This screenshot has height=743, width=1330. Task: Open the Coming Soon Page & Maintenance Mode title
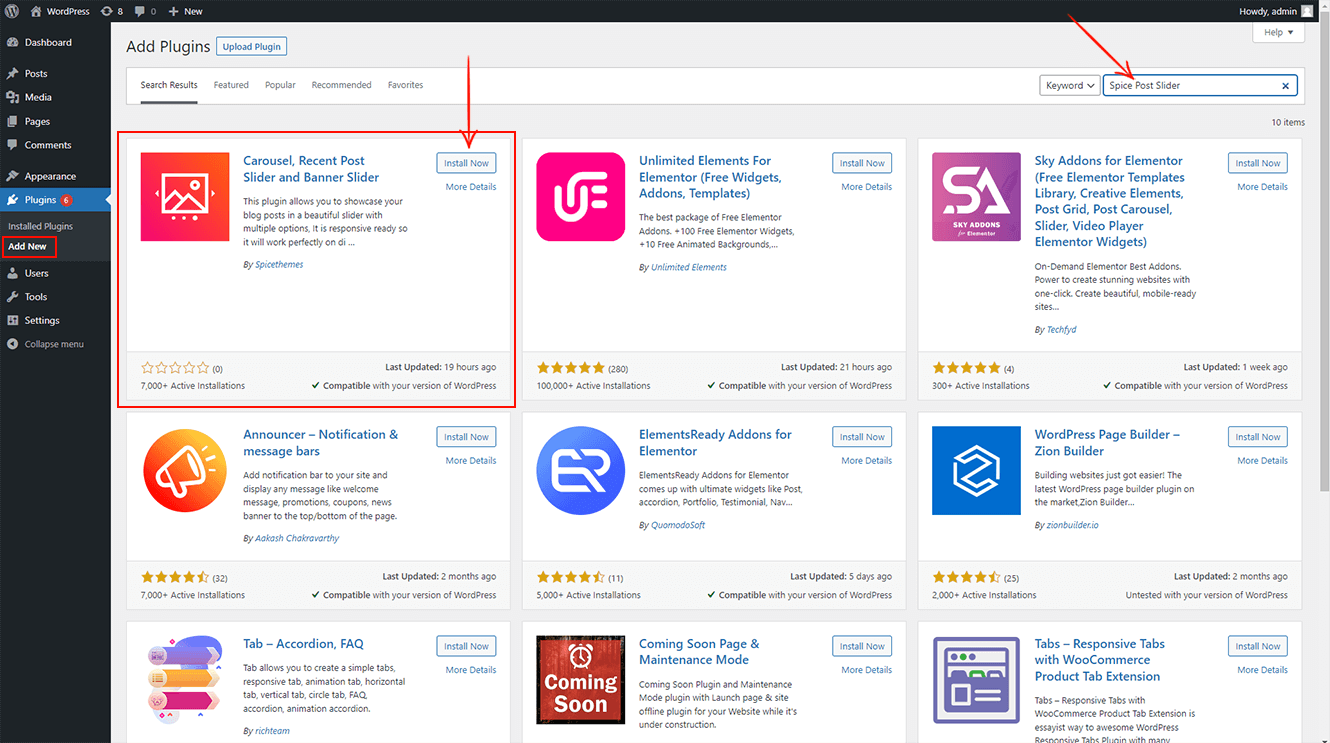tap(699, 652)
